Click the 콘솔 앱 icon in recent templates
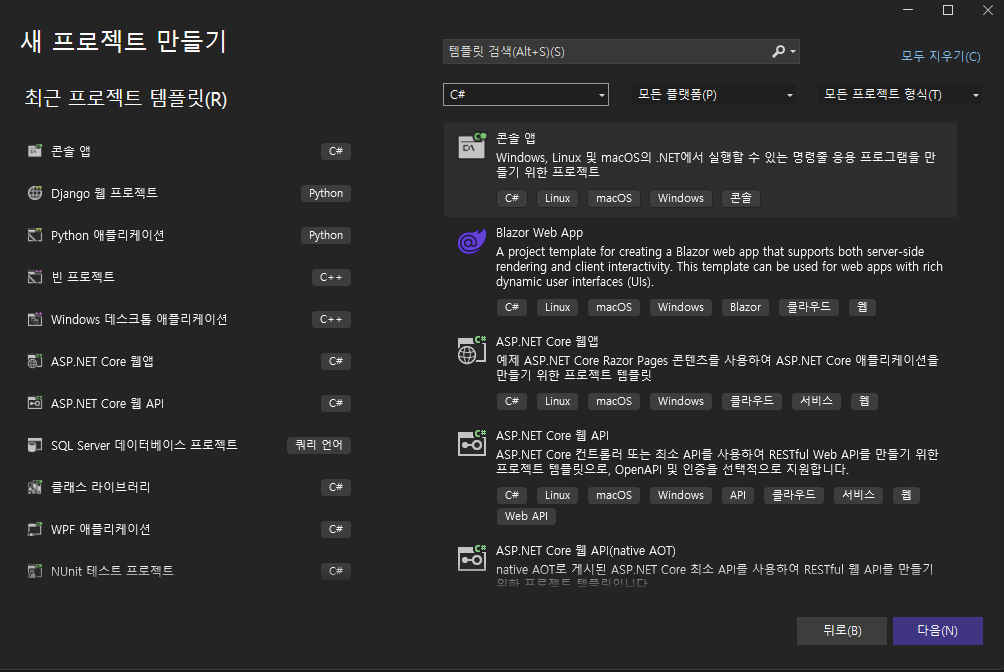The width and height of the screenshot is (1004, 672). click(35, 151)
